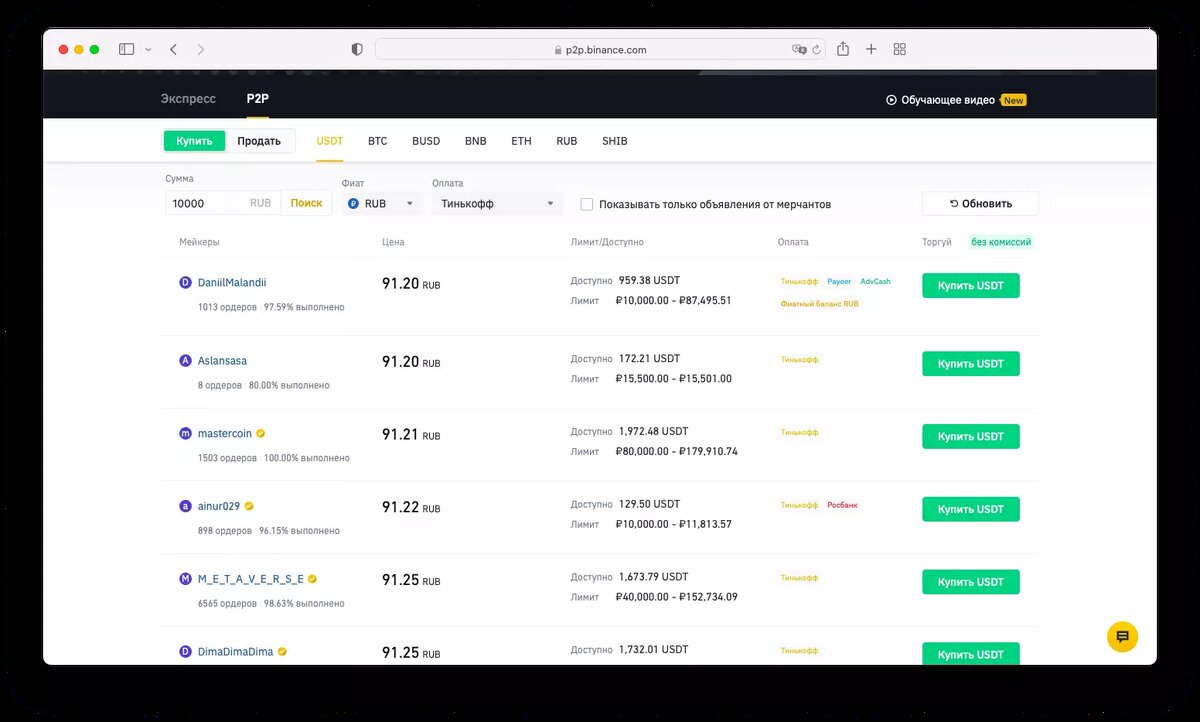Image resolution: width=1200 pixels, height=722 pixels.
Task: Open Обучающее видео tutorial link
Action: click(948, 100)
